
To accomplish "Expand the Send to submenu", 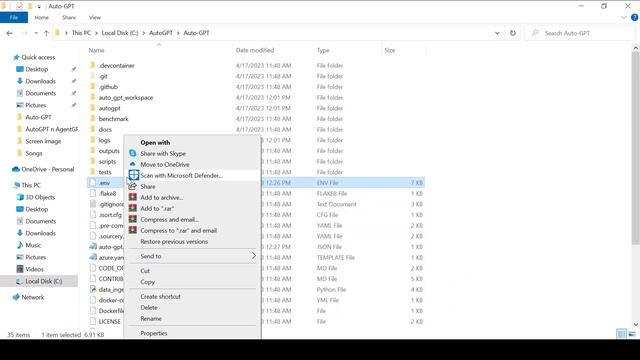I will pos(192,256).
